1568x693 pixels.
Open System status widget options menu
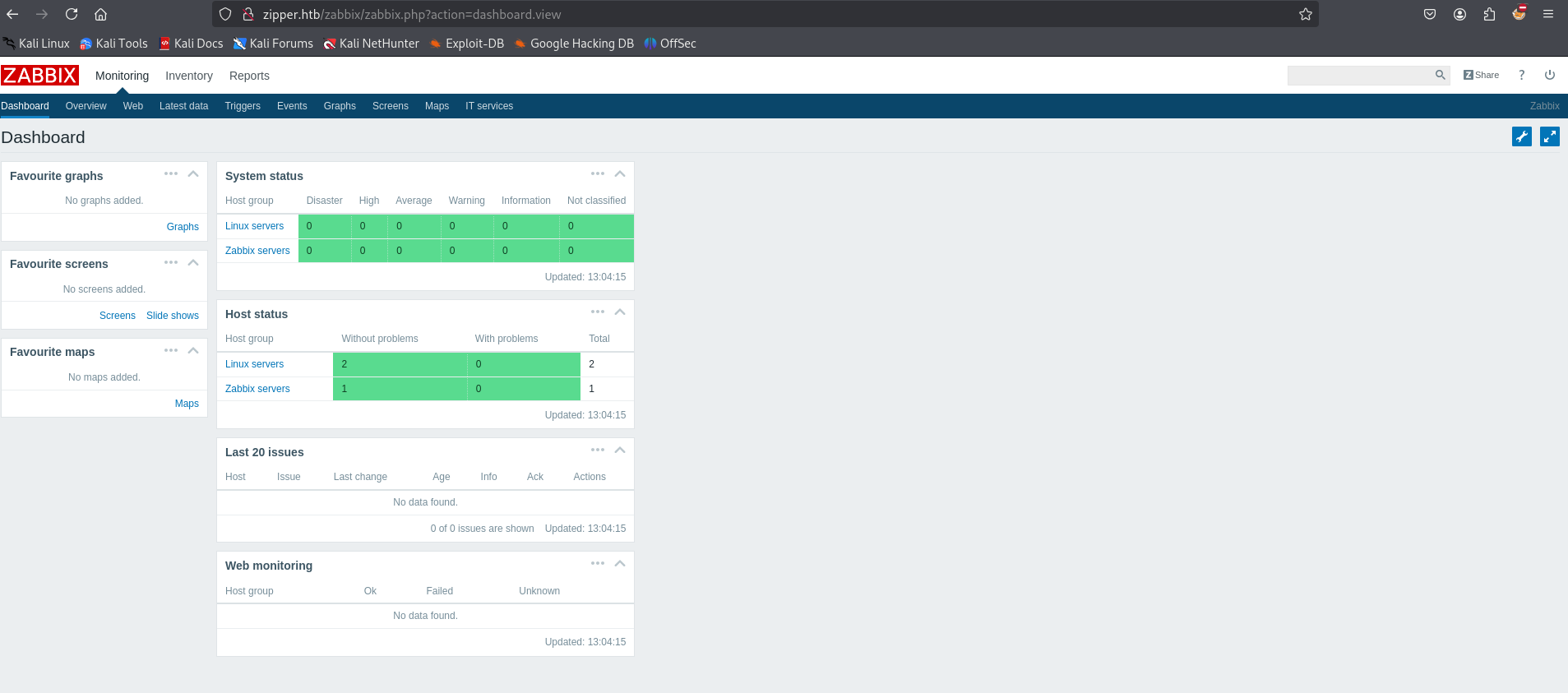(598, 173)
